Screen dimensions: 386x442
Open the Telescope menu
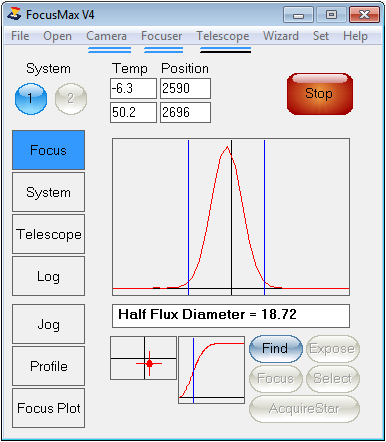point(223,36)
